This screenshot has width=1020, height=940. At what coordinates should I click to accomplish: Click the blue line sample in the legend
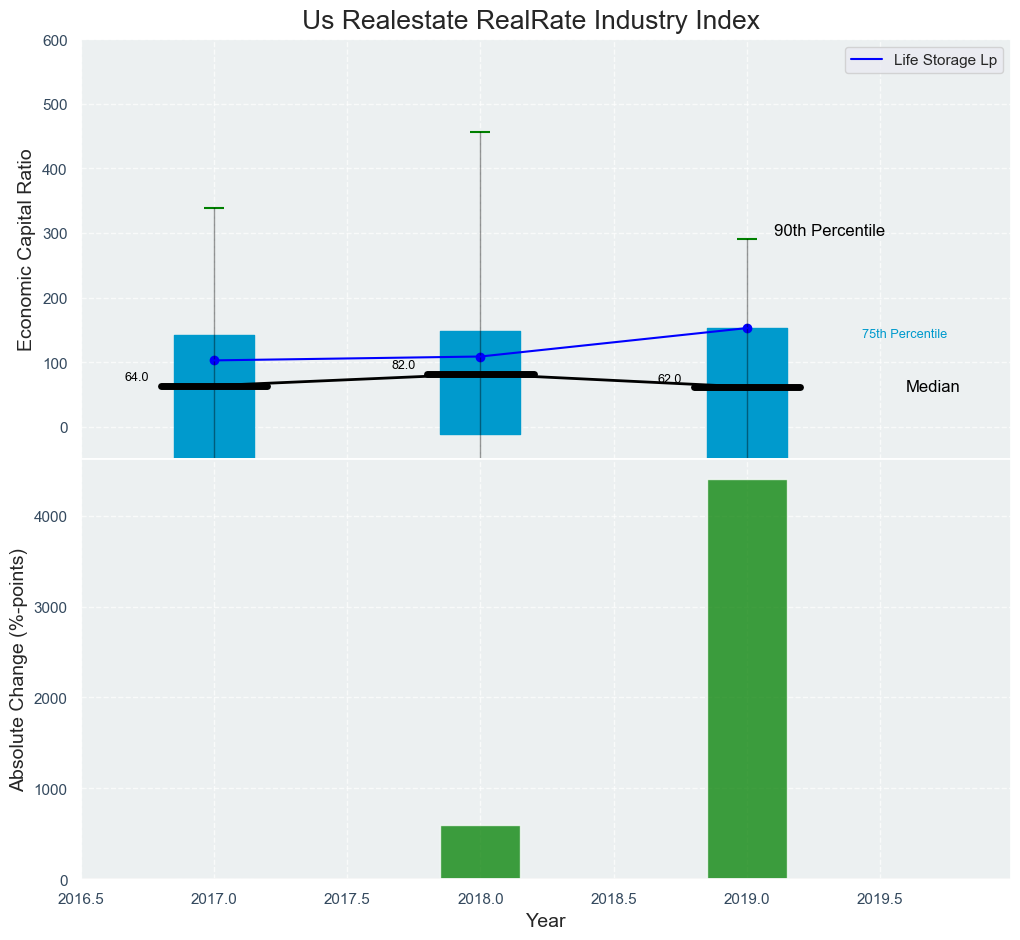pos(867,60)
